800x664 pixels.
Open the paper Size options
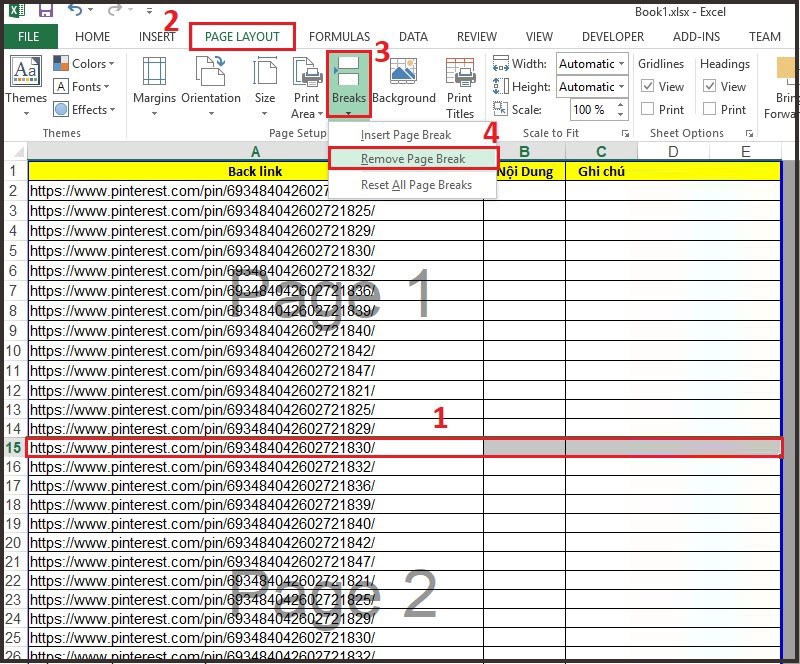265,86
